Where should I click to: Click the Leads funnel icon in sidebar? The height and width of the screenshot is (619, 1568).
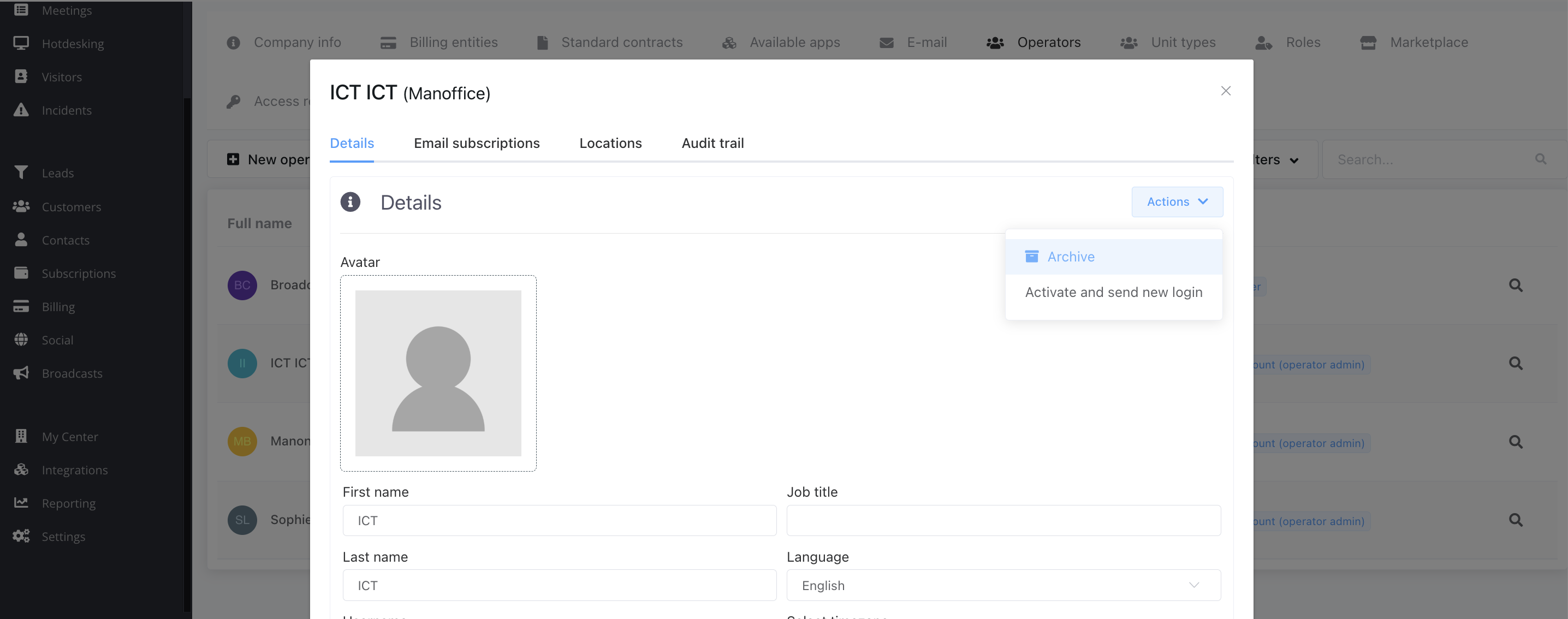click(21, 173)
